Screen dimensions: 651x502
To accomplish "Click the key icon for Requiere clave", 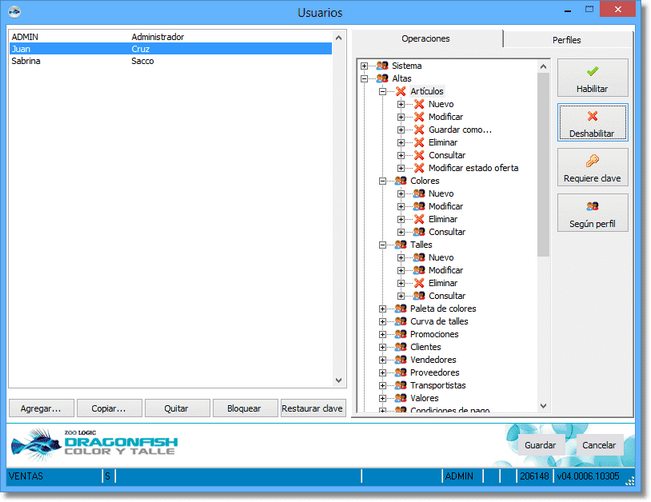I will [592, 161].
